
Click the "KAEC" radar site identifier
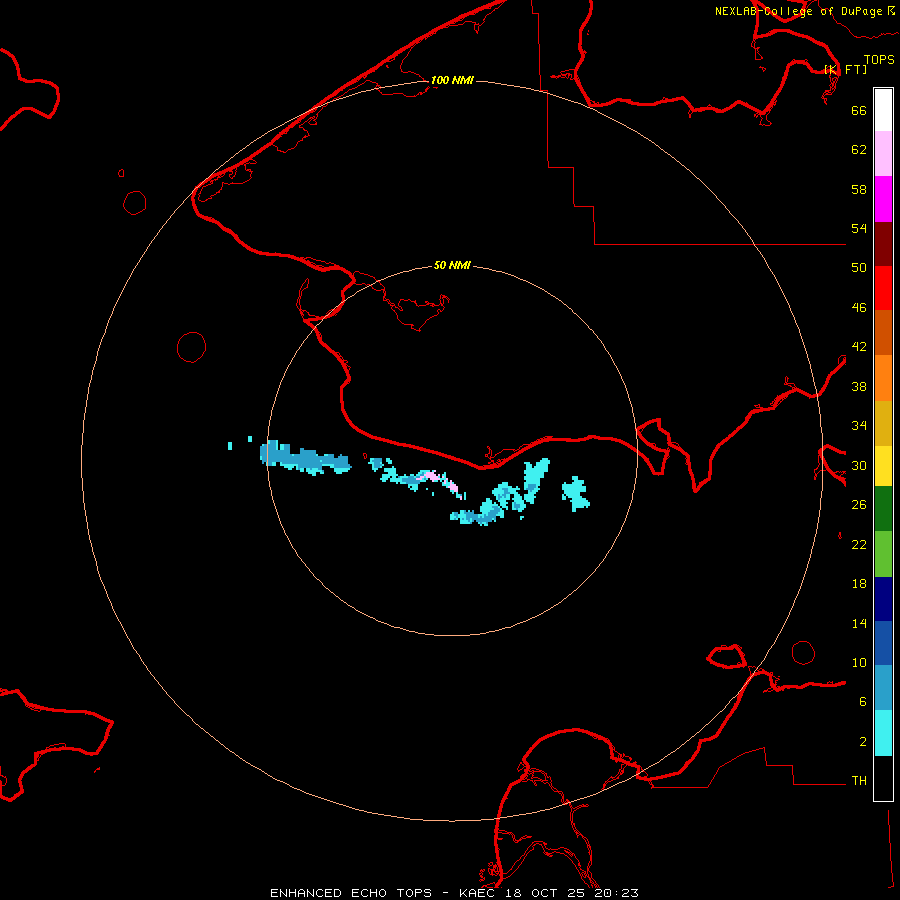pyautogui.click(x=476, y=893)
